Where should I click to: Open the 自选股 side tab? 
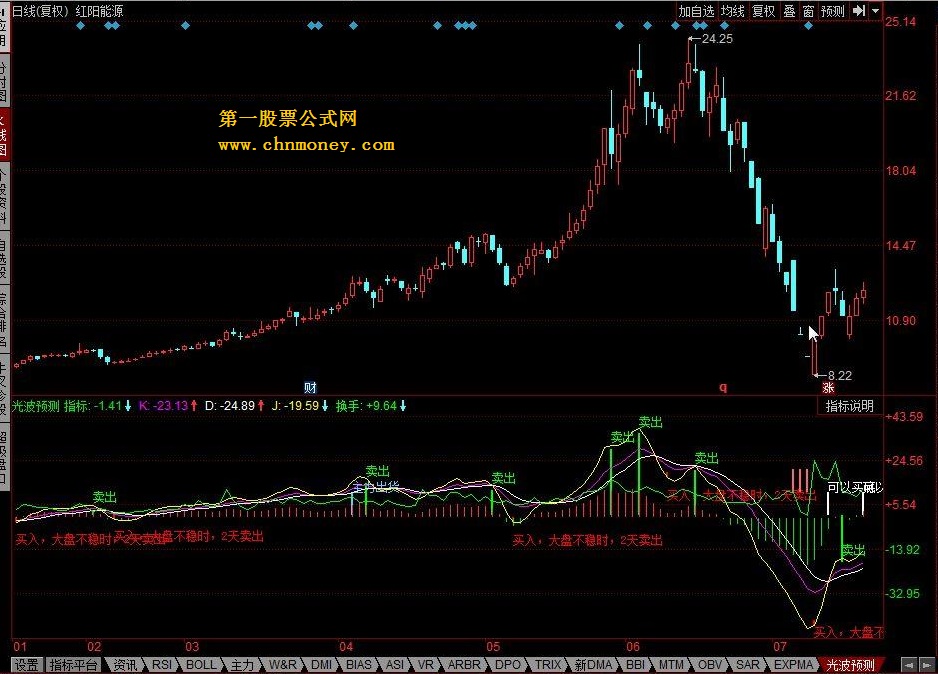pyautogui.click(x=4, y=259)
